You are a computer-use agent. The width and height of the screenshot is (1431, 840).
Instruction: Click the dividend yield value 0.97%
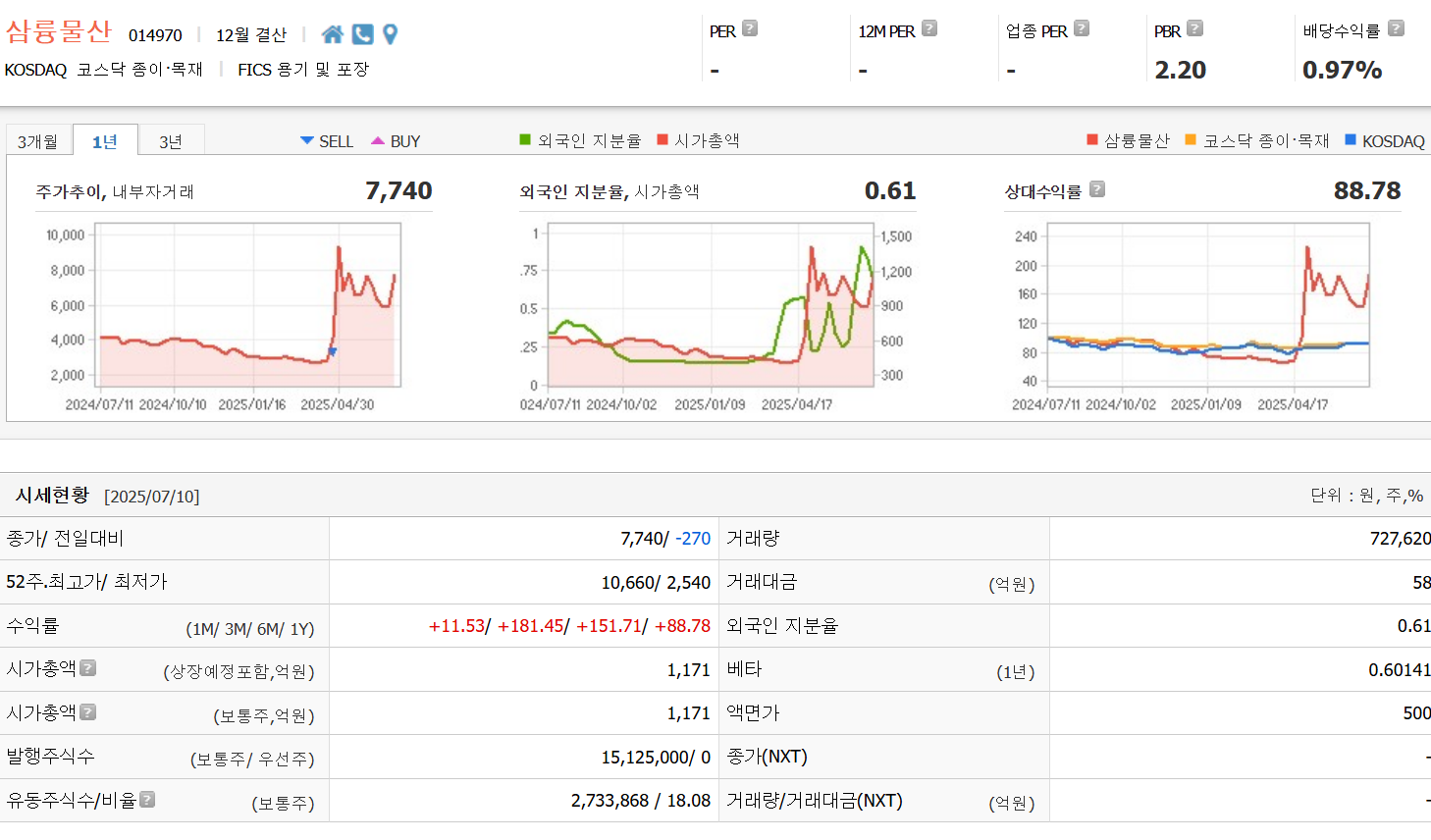click(x=1342, y=70)
